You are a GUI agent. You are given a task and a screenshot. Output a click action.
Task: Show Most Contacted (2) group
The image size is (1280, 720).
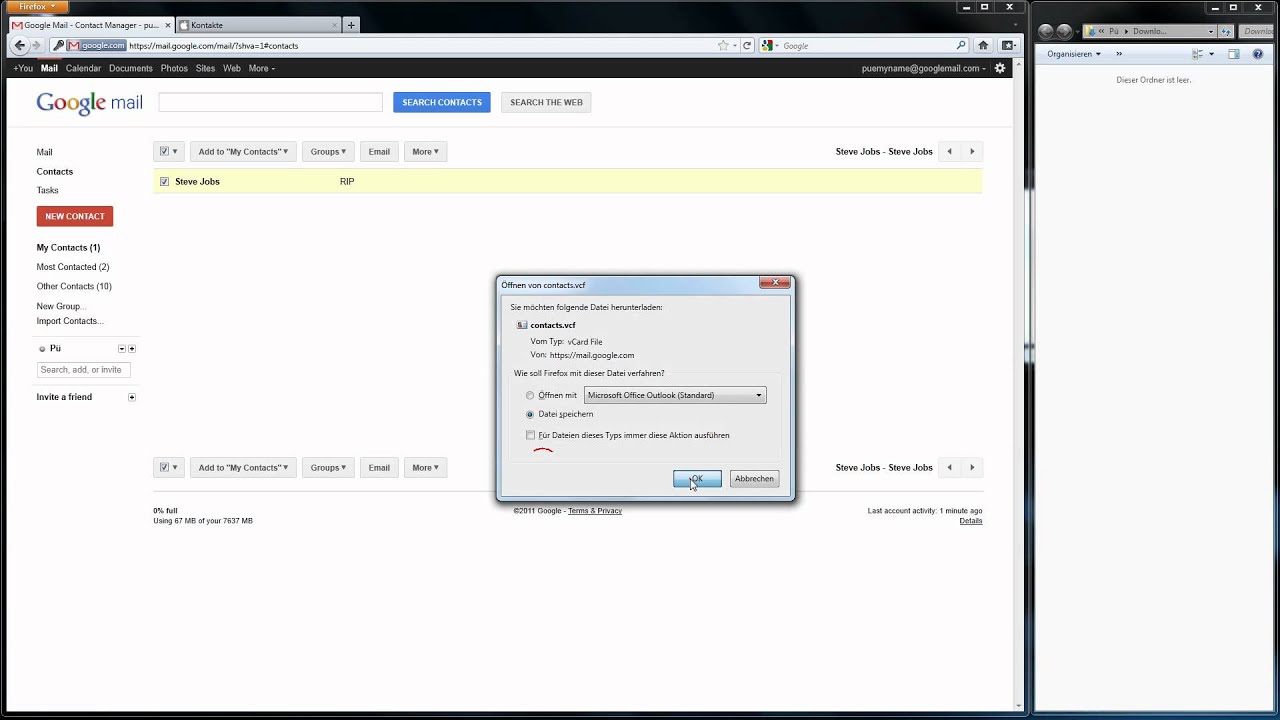tap(73, 267)
